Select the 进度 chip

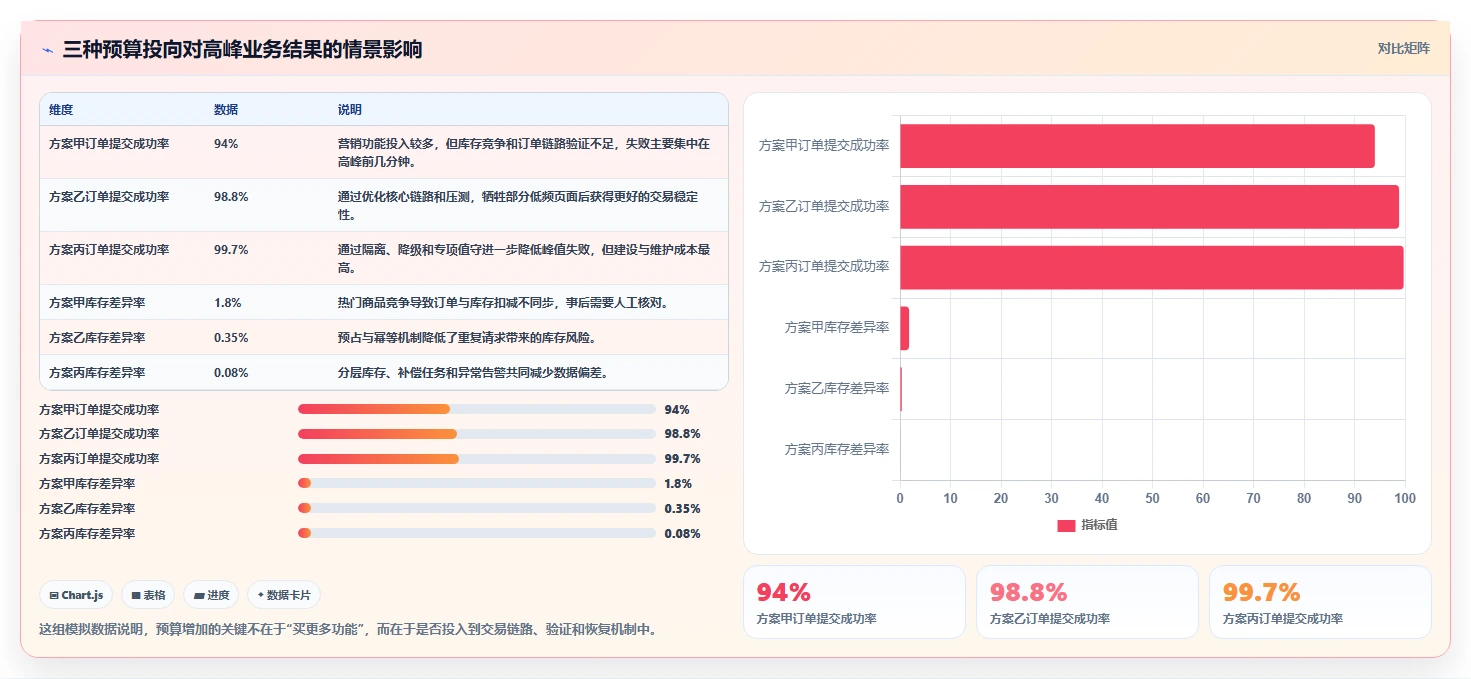click(x=211, y=595)
